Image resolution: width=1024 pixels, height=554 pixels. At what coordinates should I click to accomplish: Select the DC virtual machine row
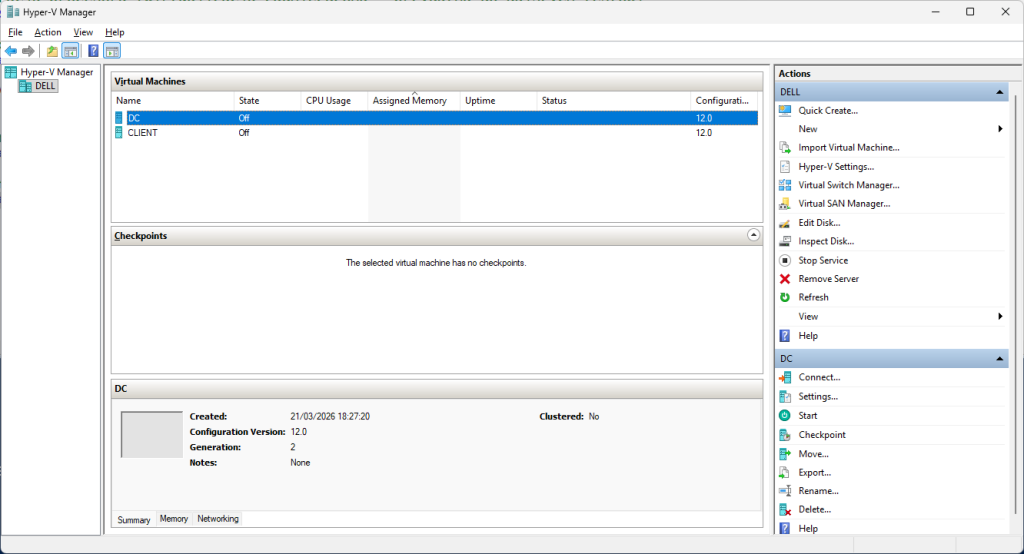[x=435, y=118]
